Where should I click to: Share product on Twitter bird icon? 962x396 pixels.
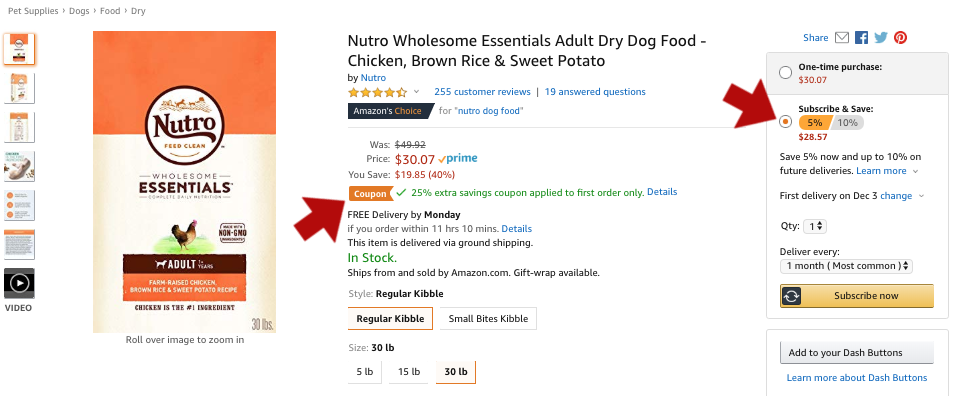881,37
